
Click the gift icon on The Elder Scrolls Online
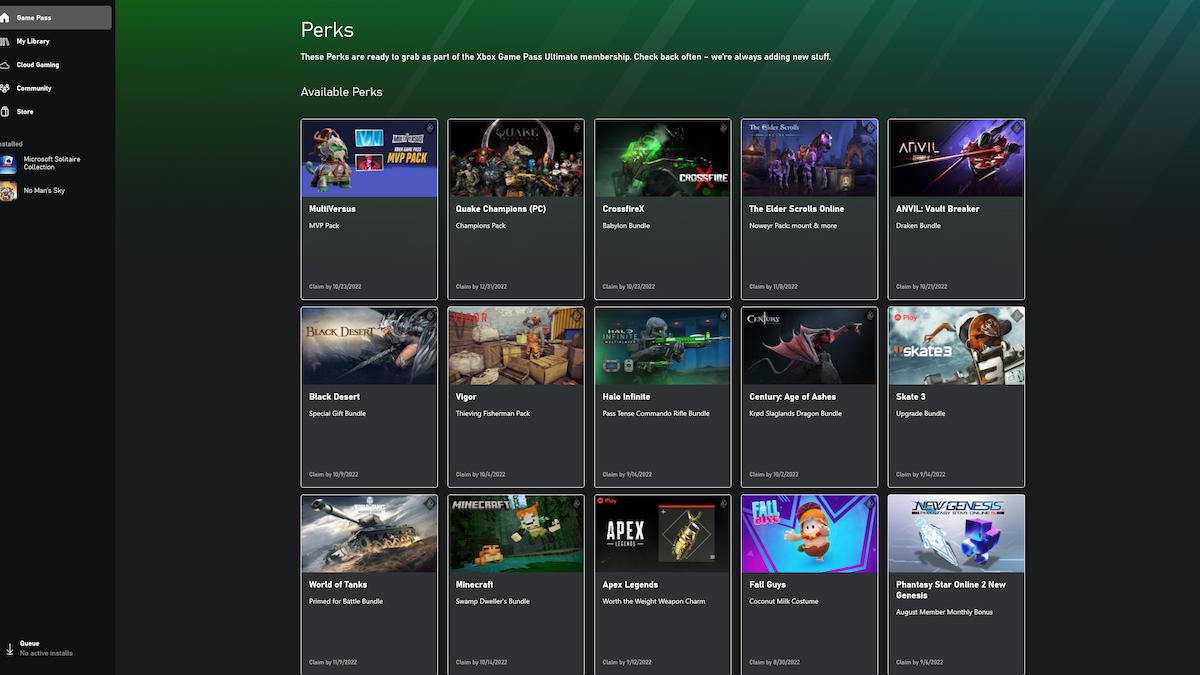pos(869,127)
